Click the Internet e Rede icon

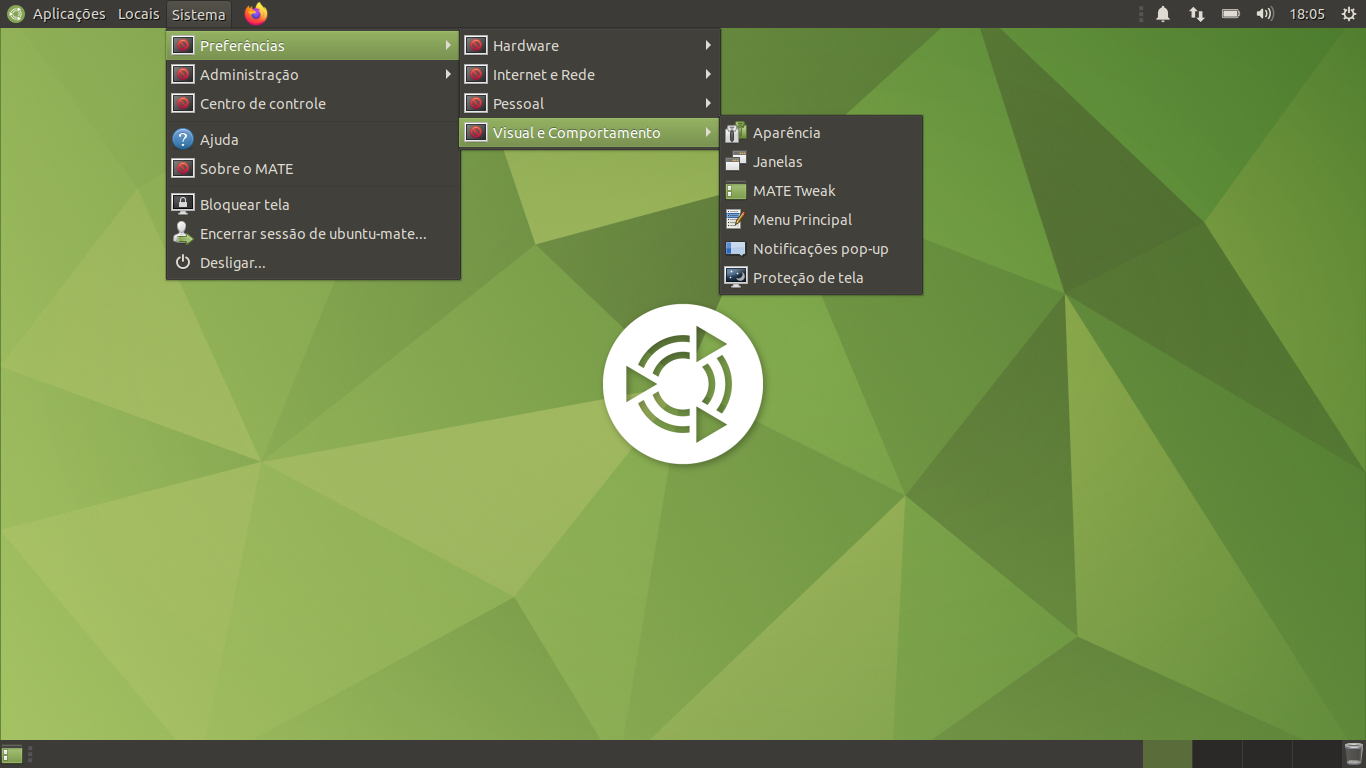tap(476, 75)
